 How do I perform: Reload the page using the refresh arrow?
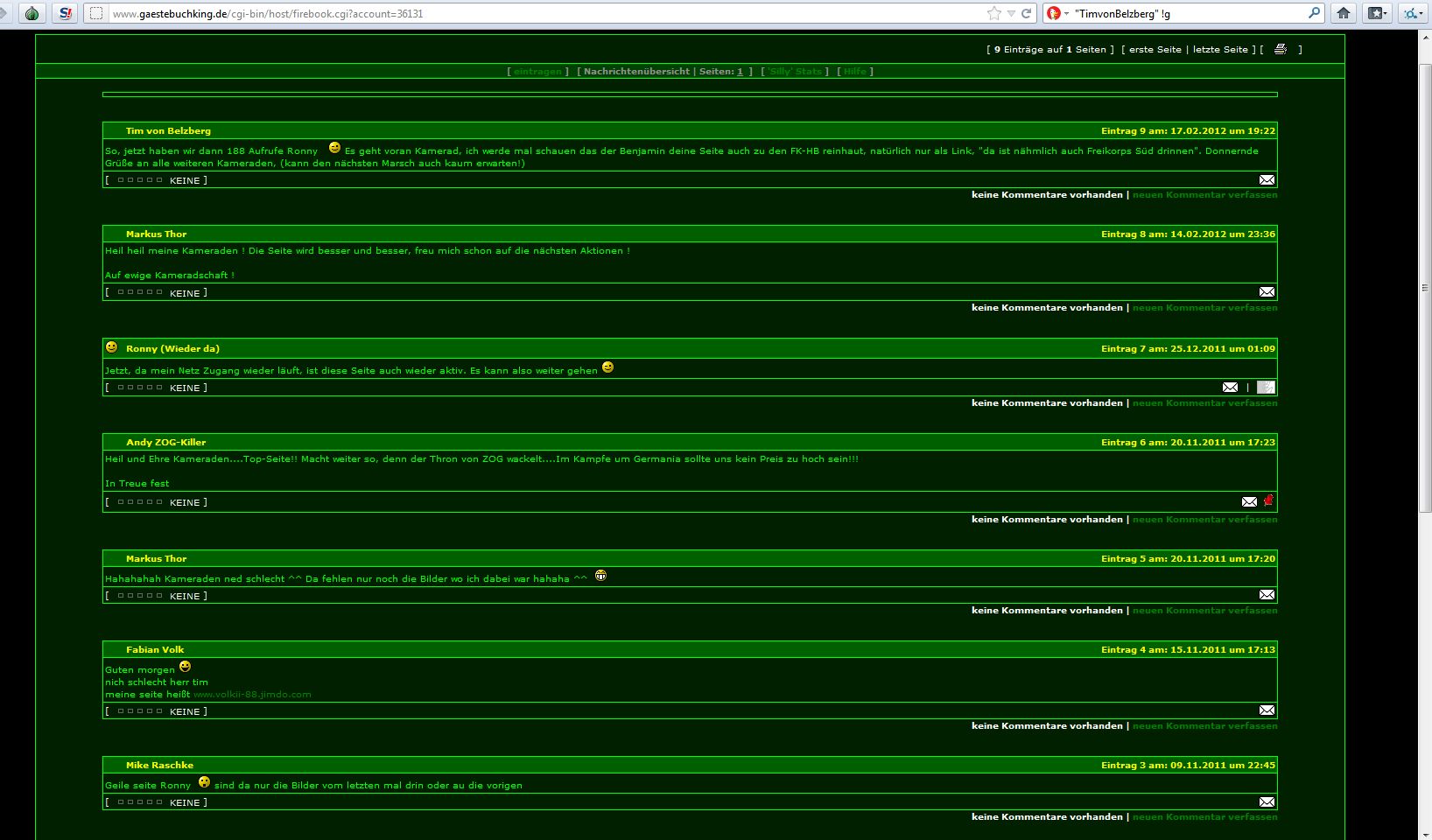[1027, 13]
